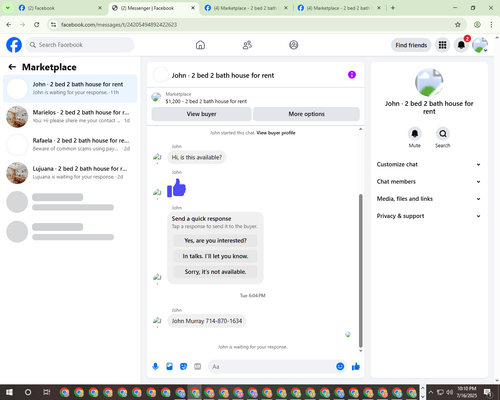Click the purple conversation info icon
500x400 pixels.
(x=352, y=75)
